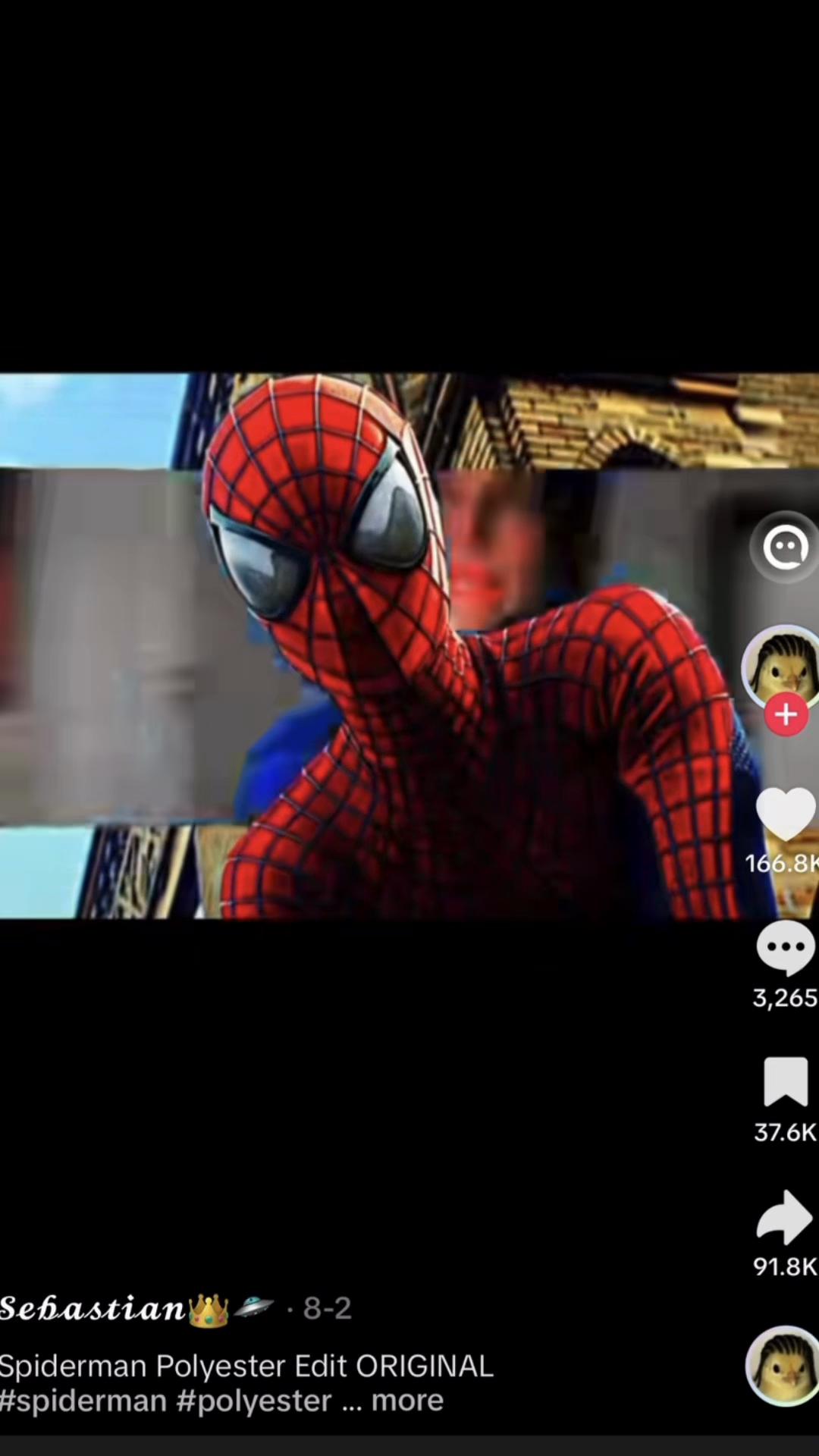Image resolution: width=819 pixels, height=1456 pixels.
Task: Tap the share arrow icon
Action: tap(785, 1217)
